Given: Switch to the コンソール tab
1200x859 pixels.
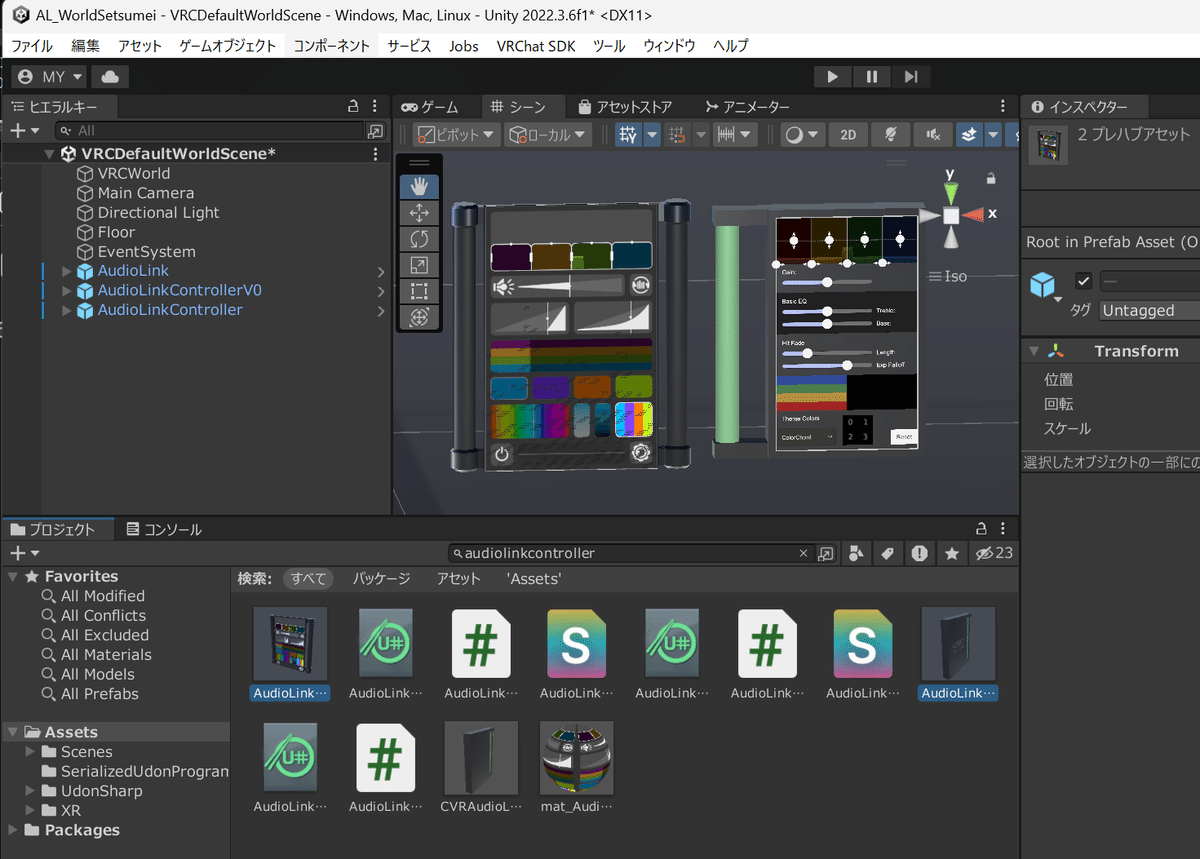Looking at the screenshot, I should tap(165, 530).
